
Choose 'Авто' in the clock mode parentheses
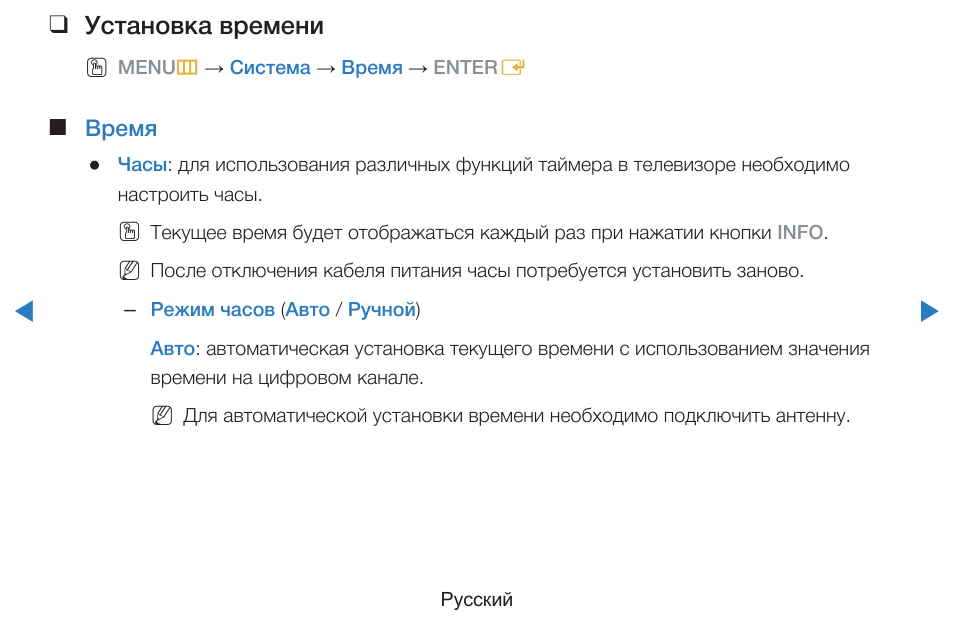tap(307, 310)
